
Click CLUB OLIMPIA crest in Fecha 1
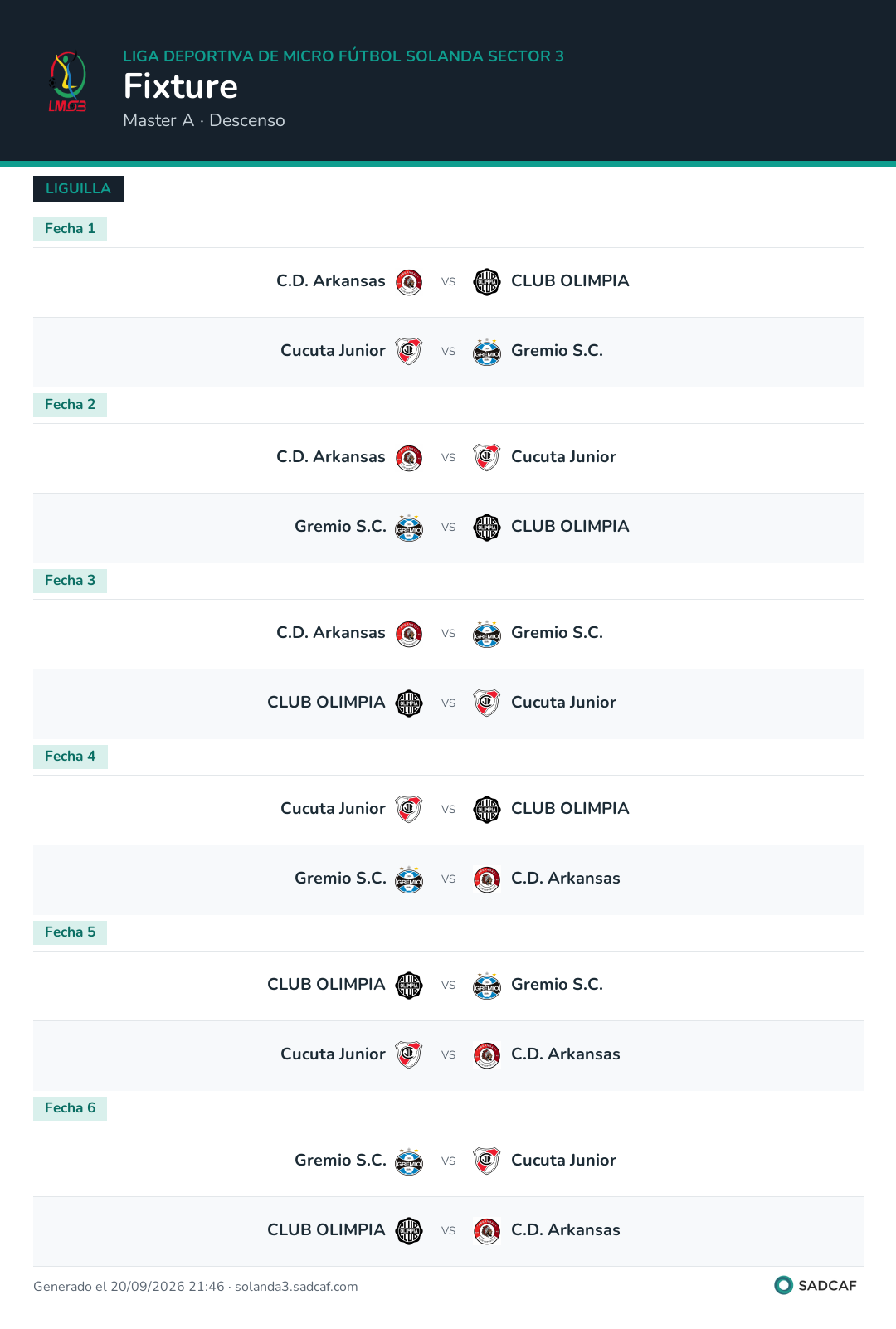coord(487,282)
